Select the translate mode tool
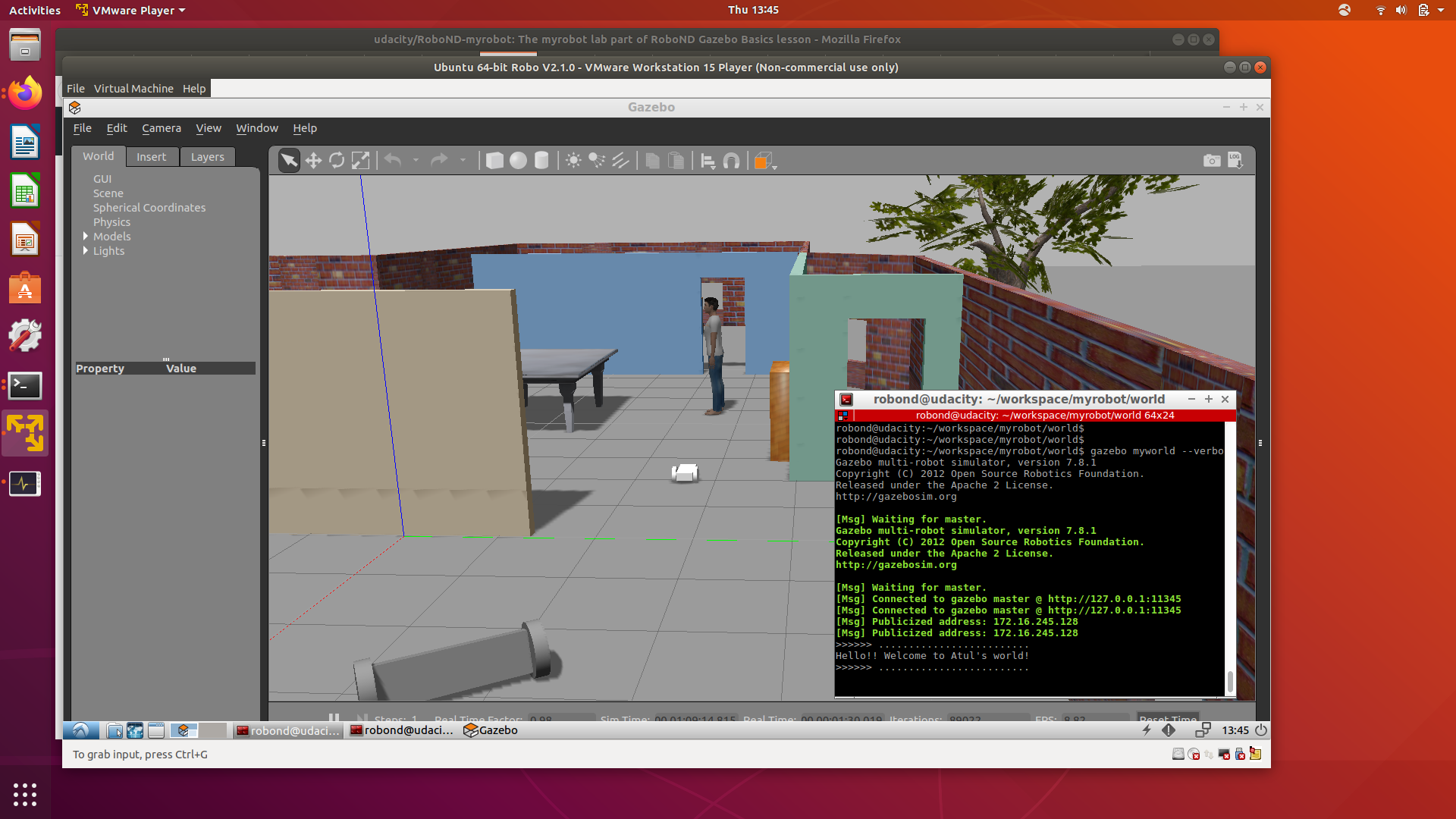Screen dimensions: 1456x819 pos(313,161)
